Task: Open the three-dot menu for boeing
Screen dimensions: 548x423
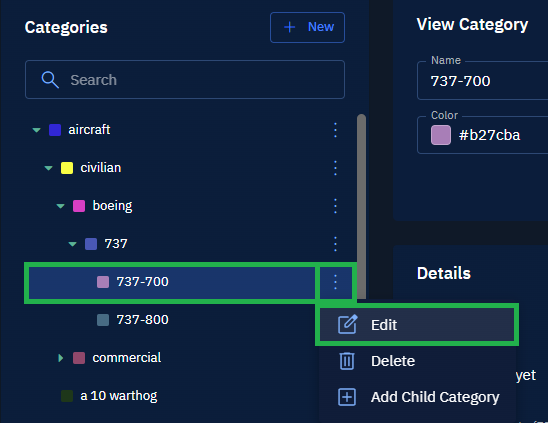Action: pyautogui.click(x=335, y=206)
